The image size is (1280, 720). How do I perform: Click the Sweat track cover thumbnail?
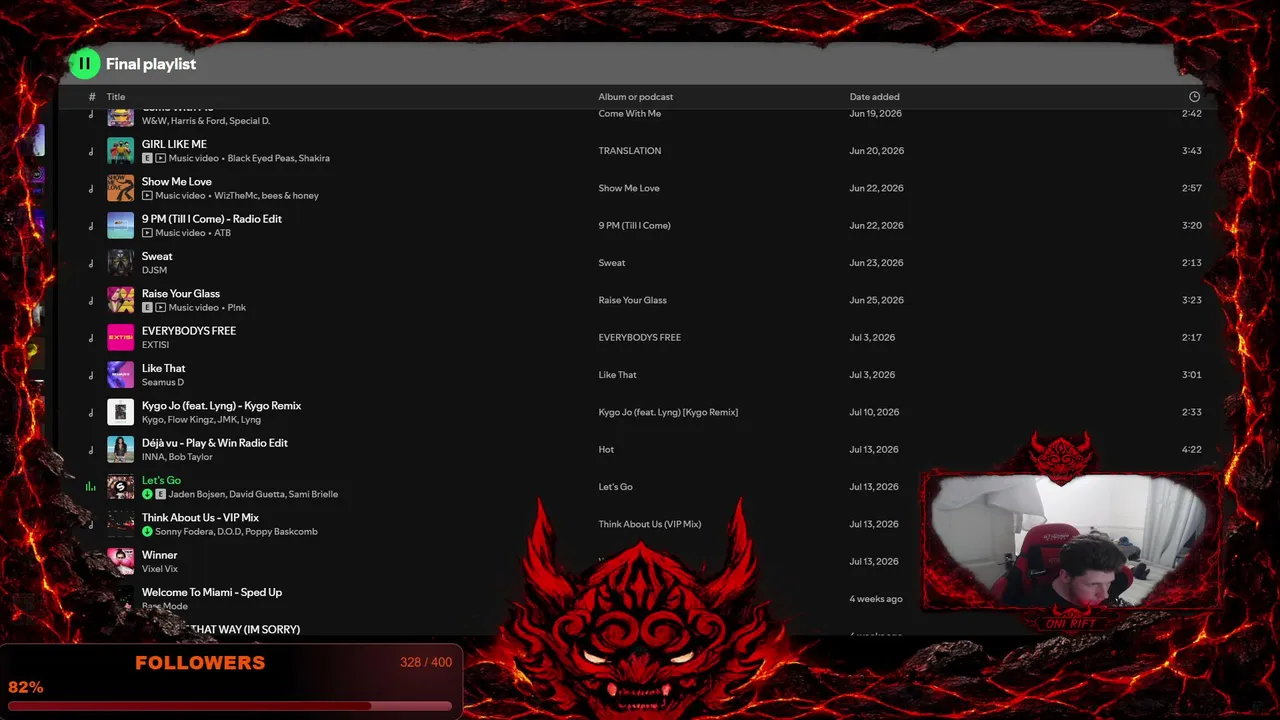121,263
